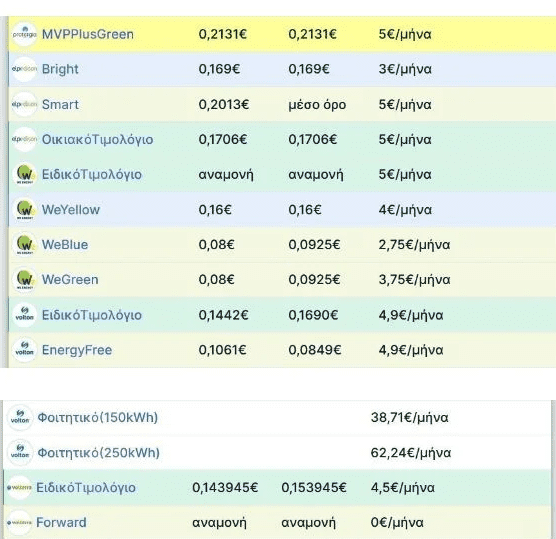Viewport: 556px width, 539px height.
Task: Click the 0,1061€ price in the EnergyFree row
Action: pyautogui.click(x=222, y=350)
